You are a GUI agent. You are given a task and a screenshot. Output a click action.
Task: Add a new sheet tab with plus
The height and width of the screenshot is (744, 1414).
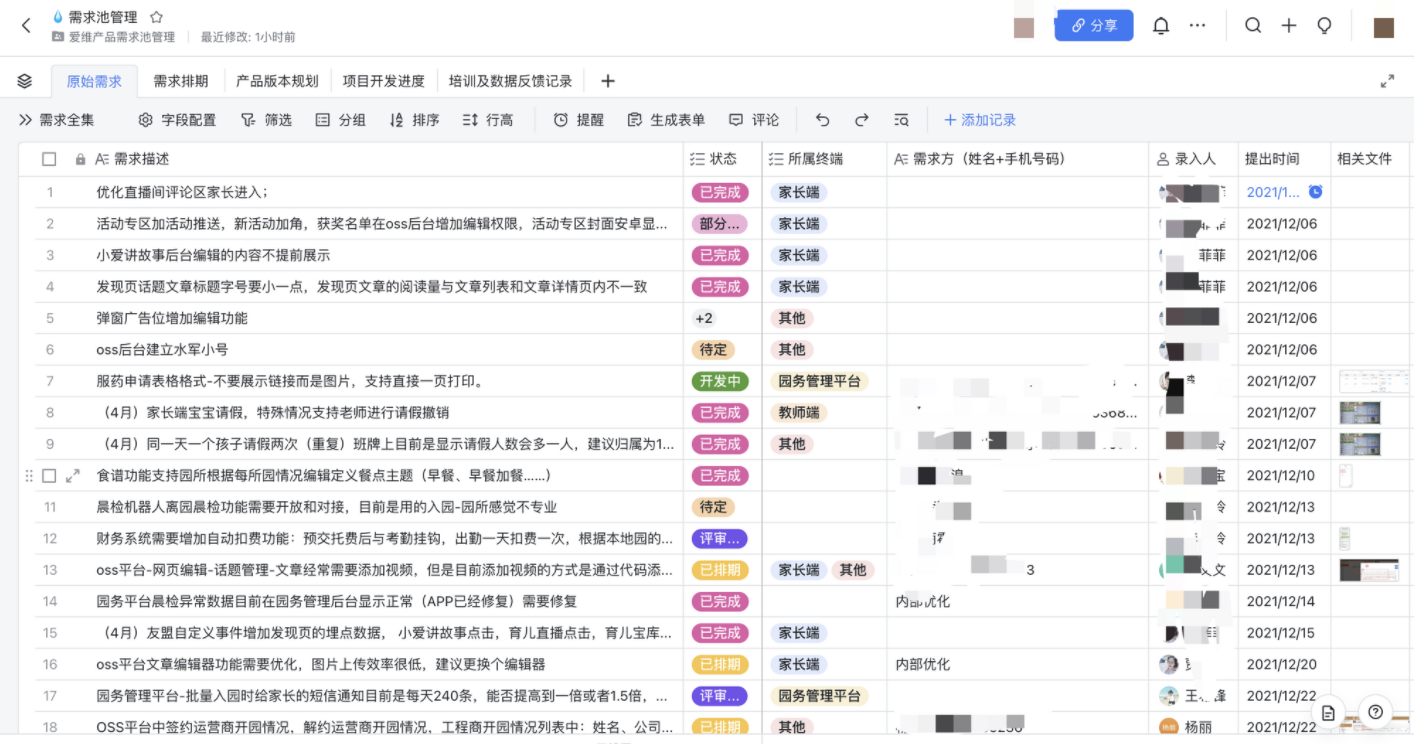click(608, 81)
